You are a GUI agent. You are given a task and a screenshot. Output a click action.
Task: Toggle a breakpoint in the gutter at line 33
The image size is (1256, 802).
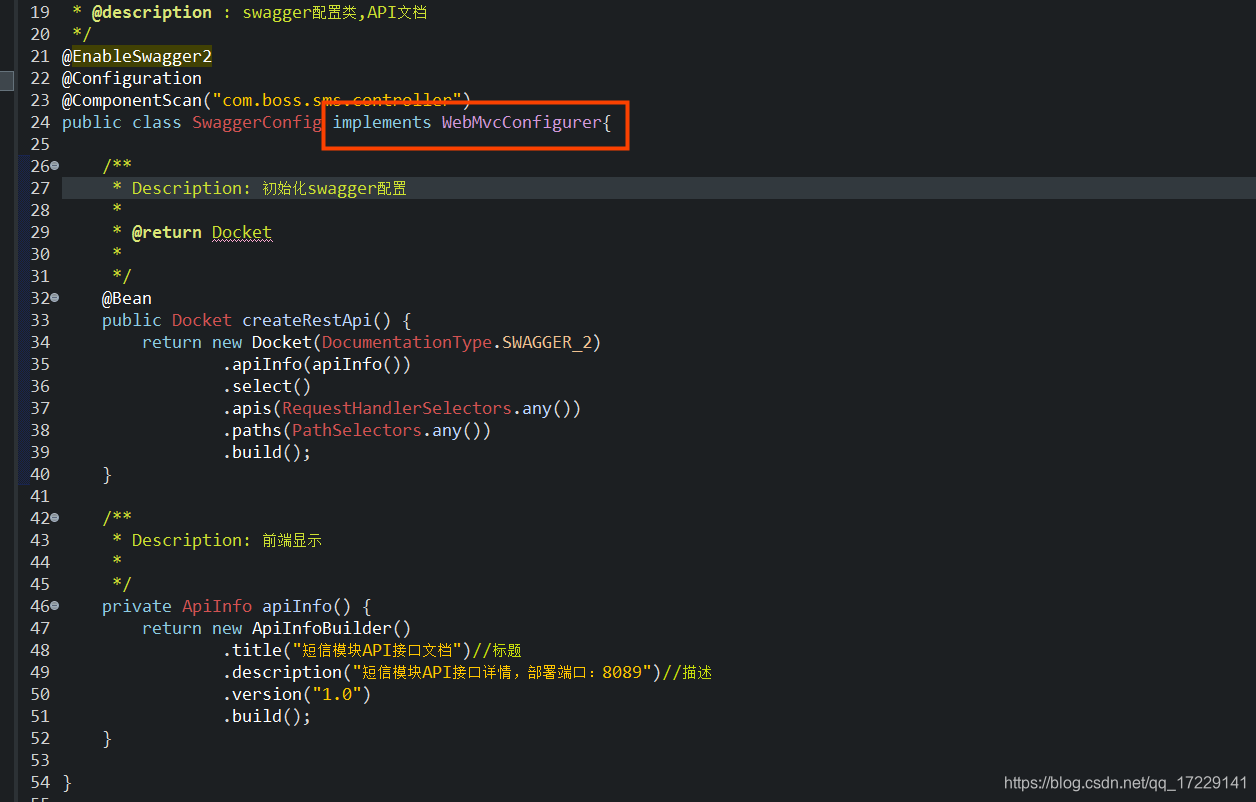22,320
